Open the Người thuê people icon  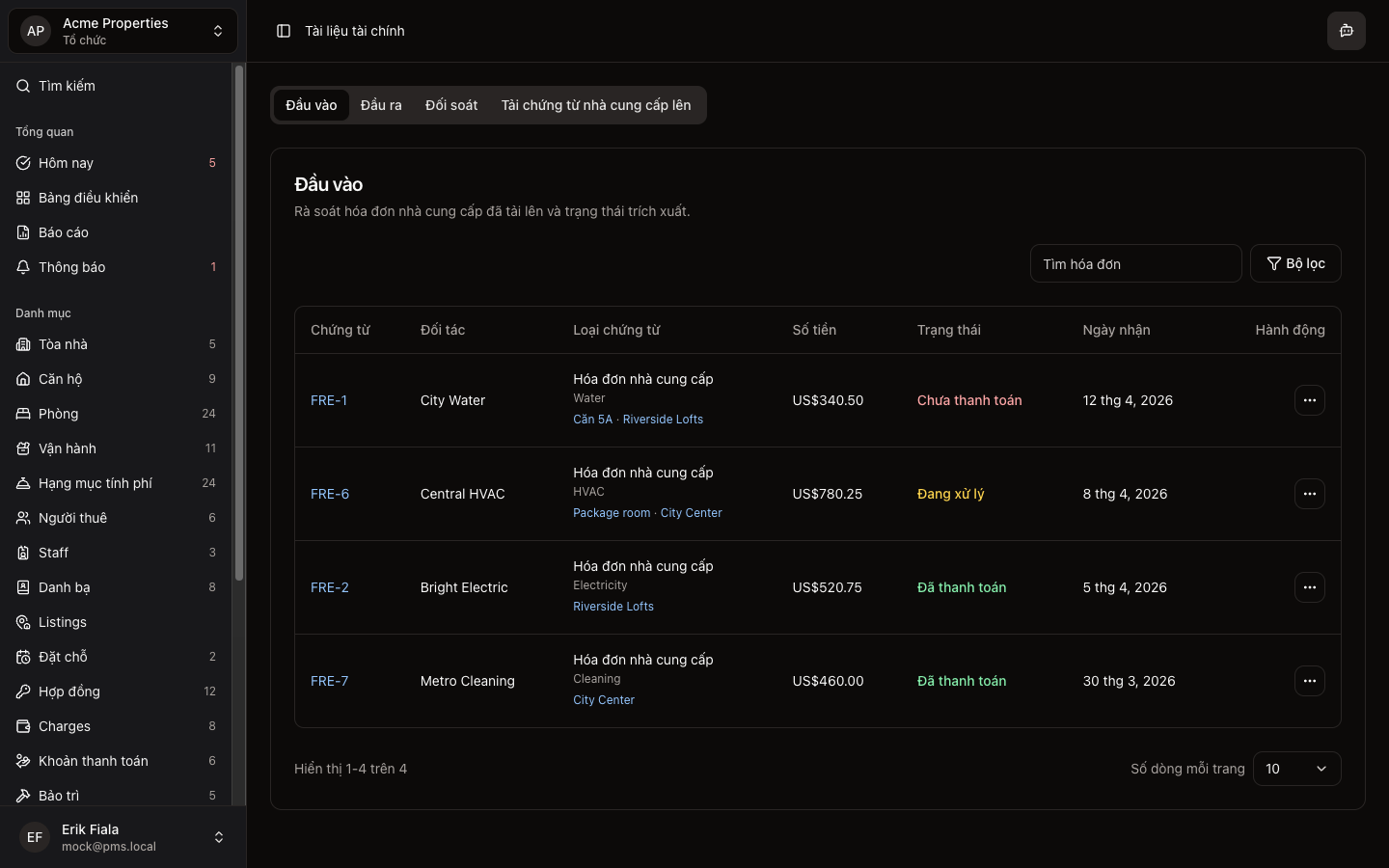[x=23, y=518]
